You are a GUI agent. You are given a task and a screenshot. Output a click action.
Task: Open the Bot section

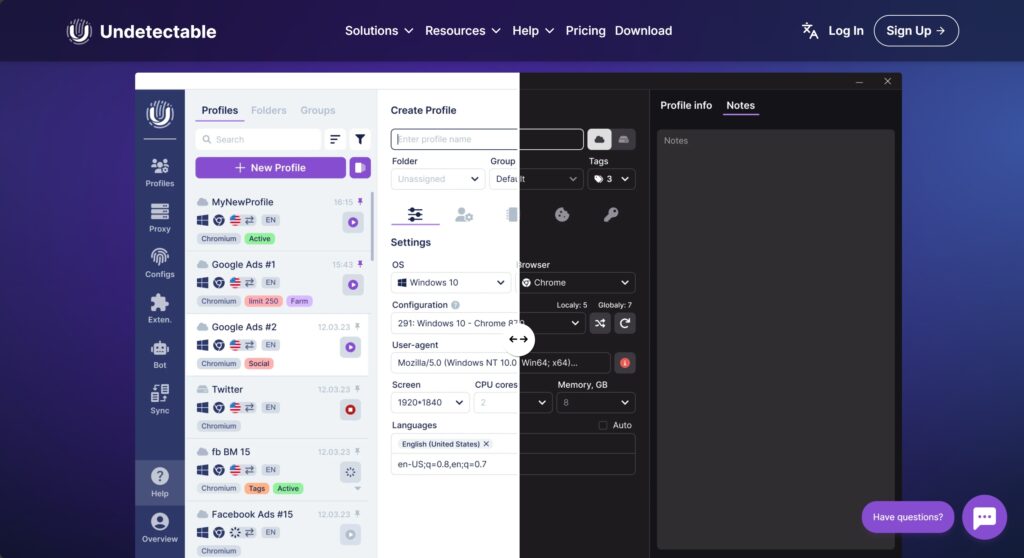[159, 354]
